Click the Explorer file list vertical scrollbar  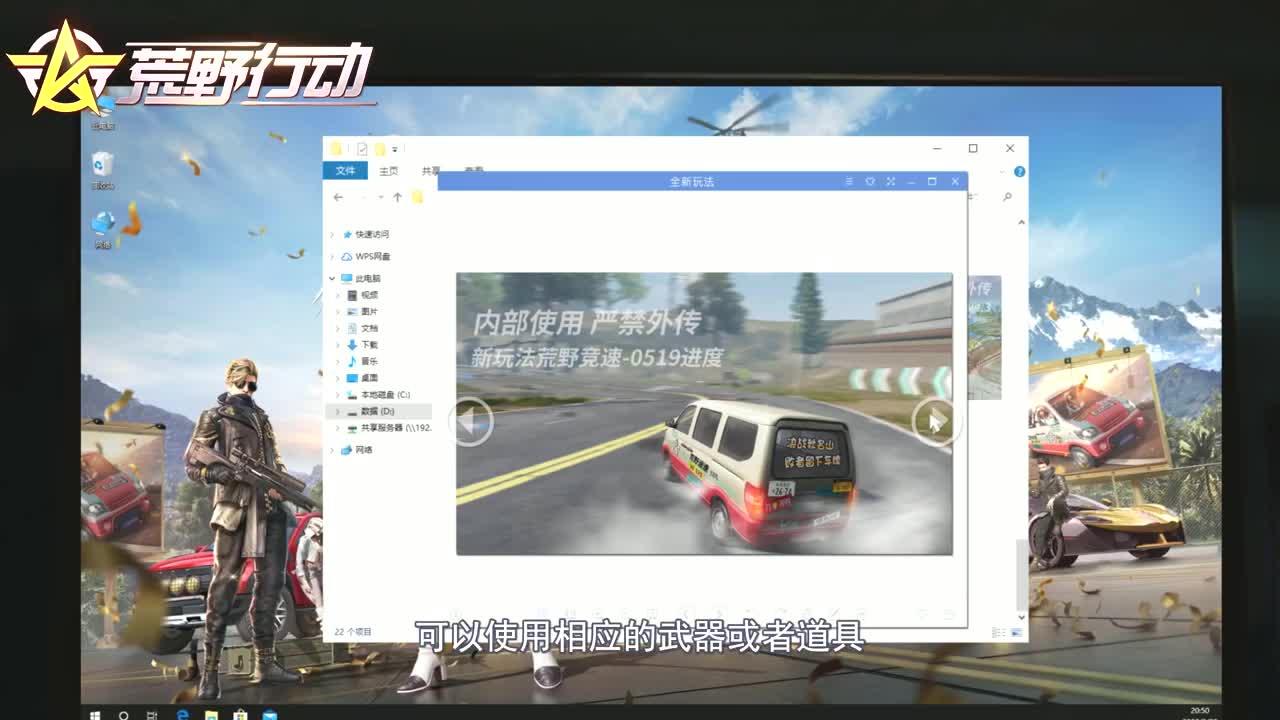[1021, 575]
